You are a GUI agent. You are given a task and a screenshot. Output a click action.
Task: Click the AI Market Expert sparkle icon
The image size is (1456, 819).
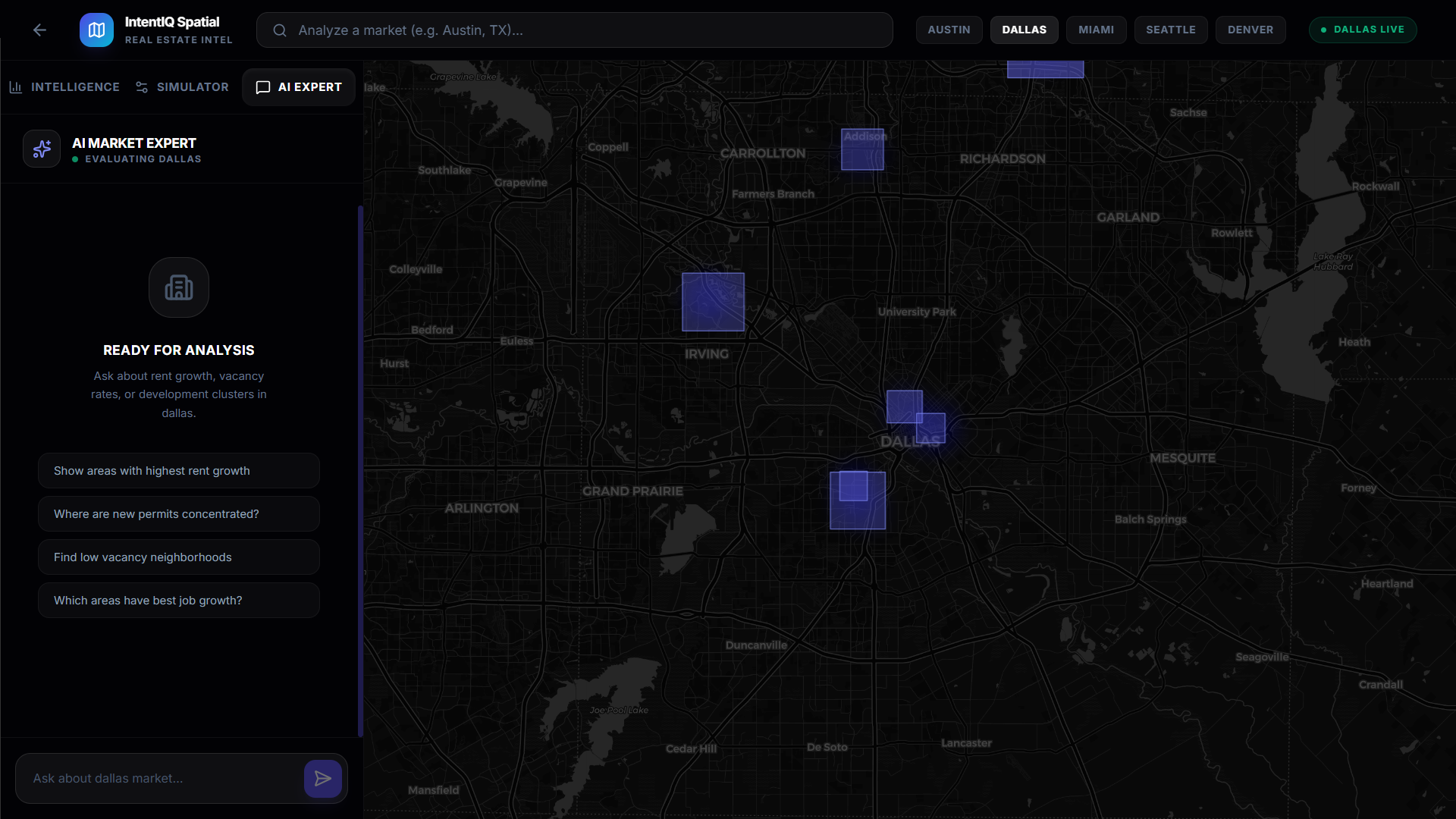(x=42, y=149)
